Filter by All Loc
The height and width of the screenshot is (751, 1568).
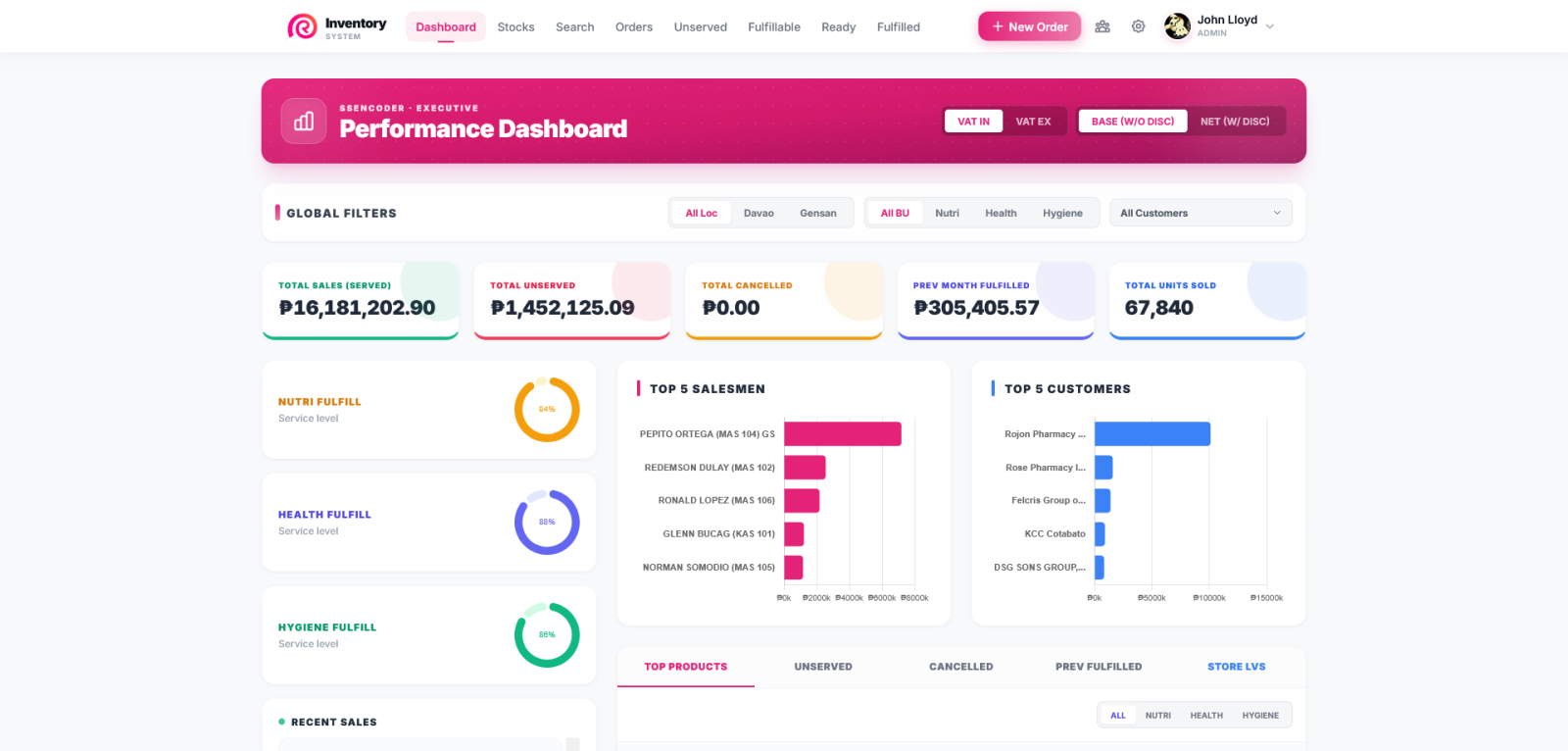point(702,213)
